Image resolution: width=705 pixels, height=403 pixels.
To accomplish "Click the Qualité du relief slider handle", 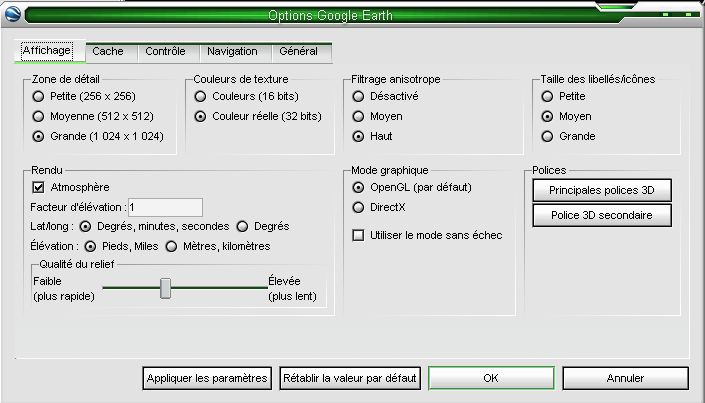I will coord(165,288).
